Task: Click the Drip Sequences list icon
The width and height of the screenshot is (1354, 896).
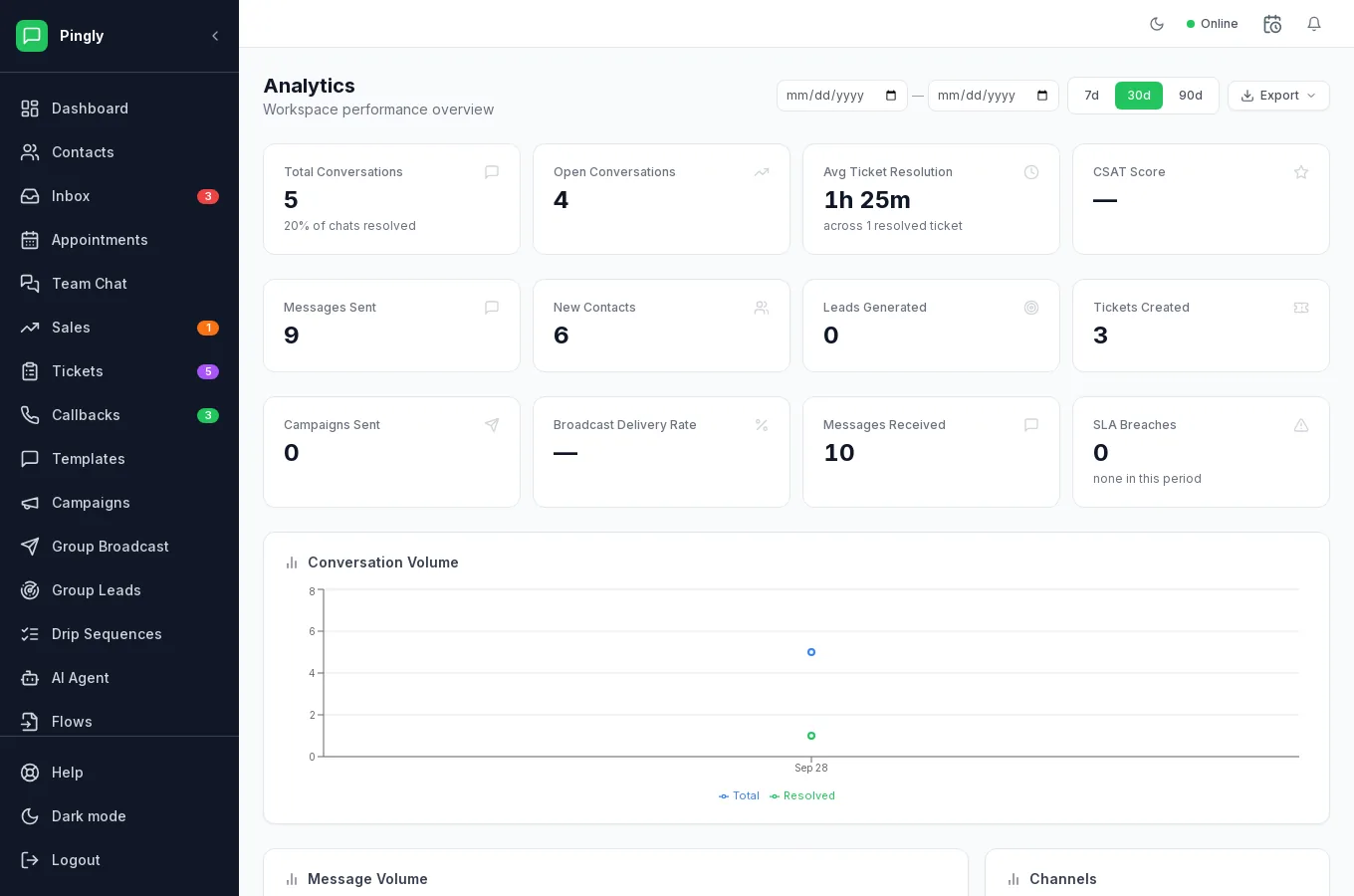Action: (x=31, y=634)
